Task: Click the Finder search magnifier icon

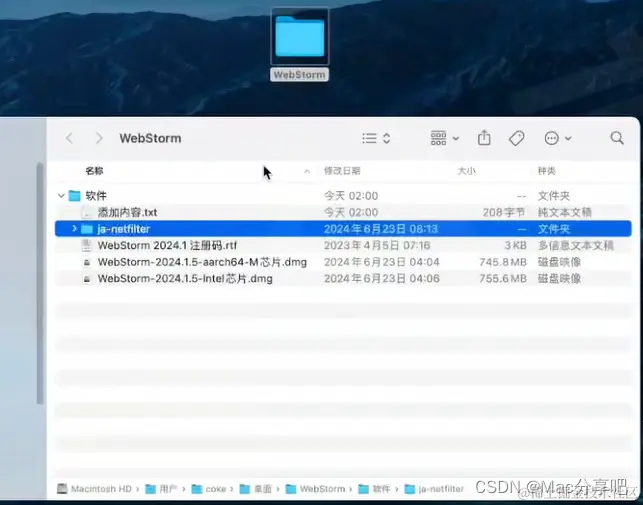Action: click(x=617, y=138)
